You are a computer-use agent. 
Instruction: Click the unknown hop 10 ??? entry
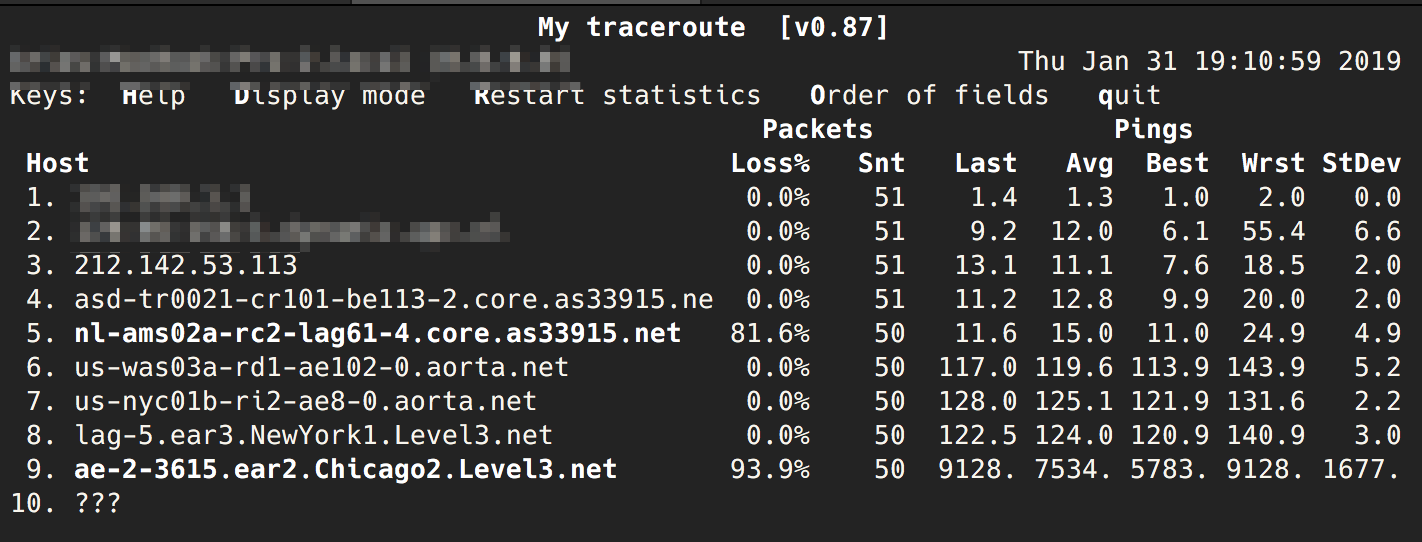click(97, 503)
